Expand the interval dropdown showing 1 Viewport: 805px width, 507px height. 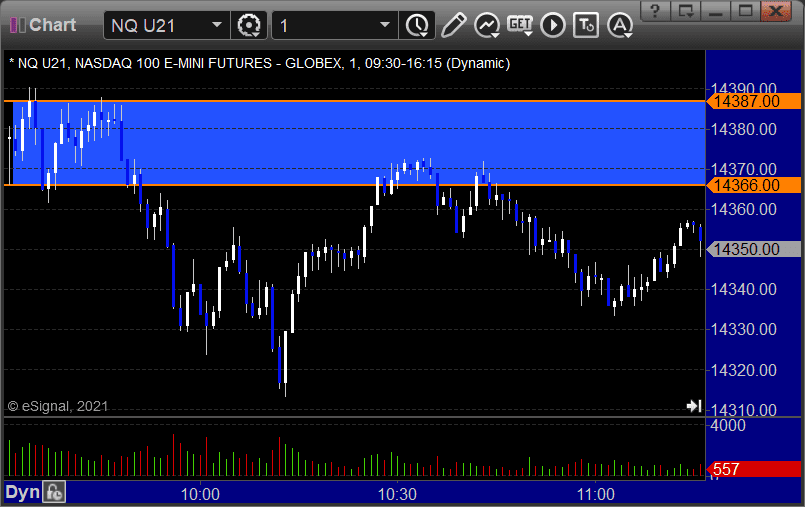pyautogui.click(x=385, y=25)
